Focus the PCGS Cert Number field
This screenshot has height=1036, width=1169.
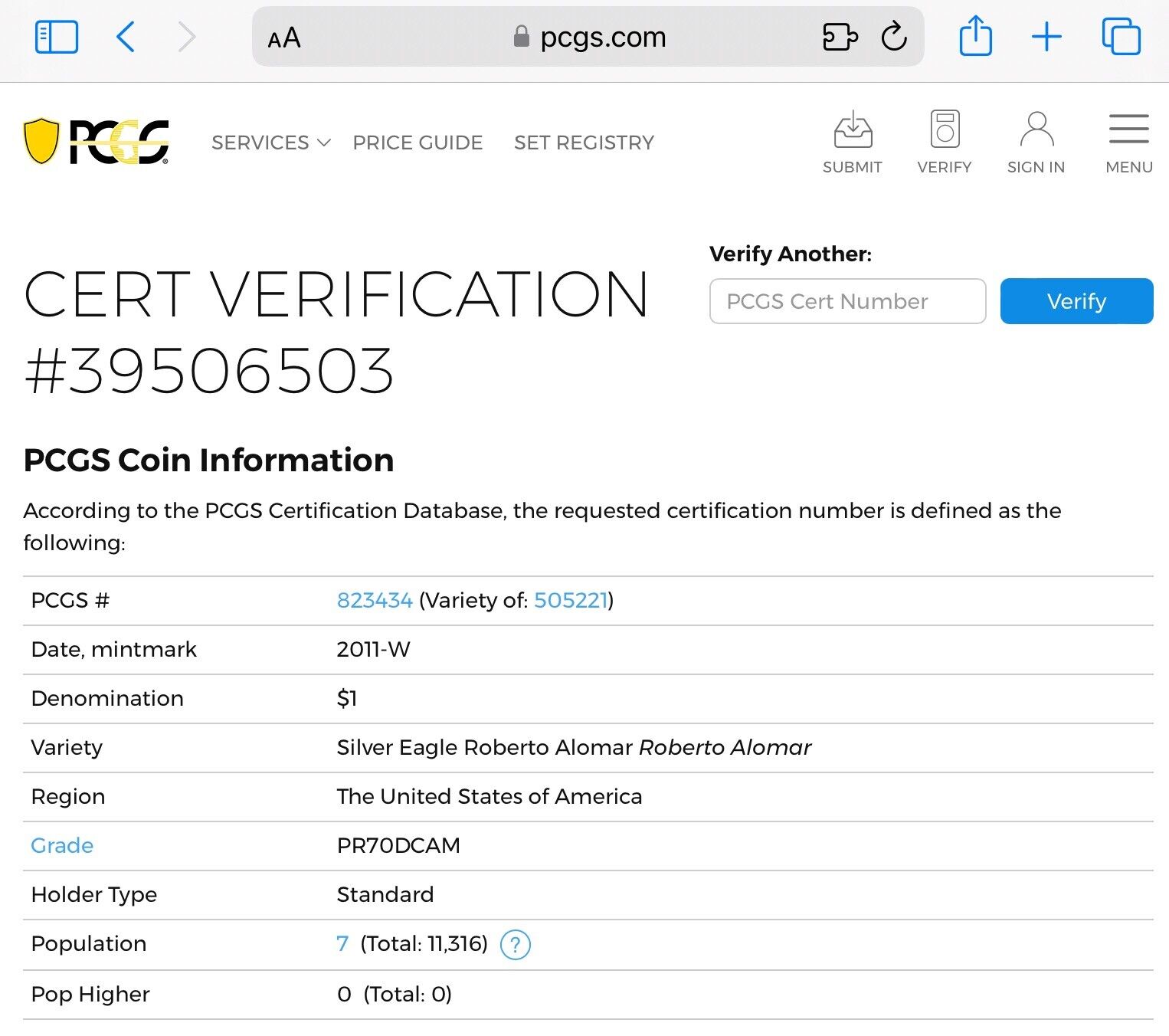point(847,301)
